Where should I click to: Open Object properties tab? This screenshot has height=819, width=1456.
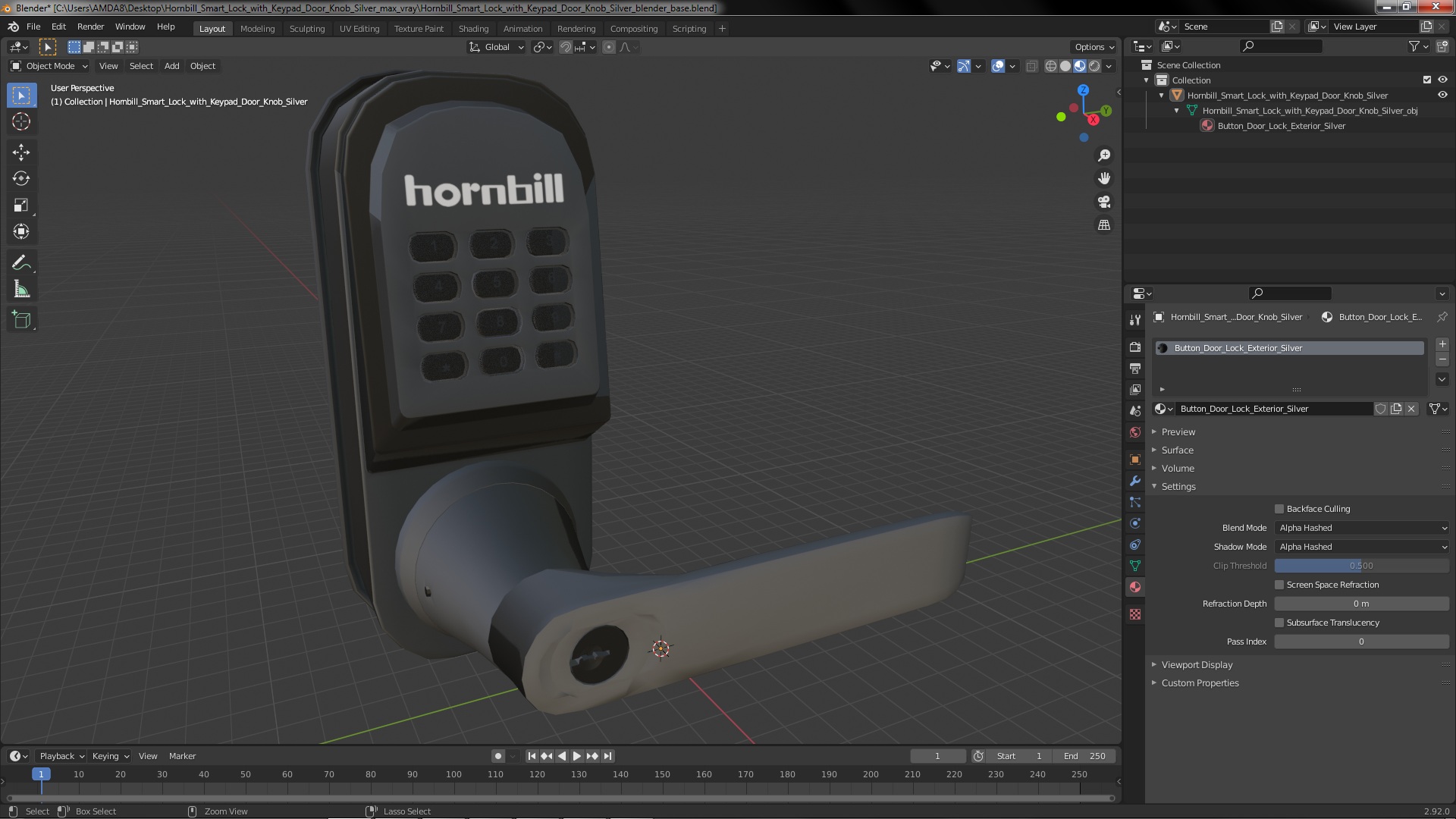click(x=1135, y=460)
